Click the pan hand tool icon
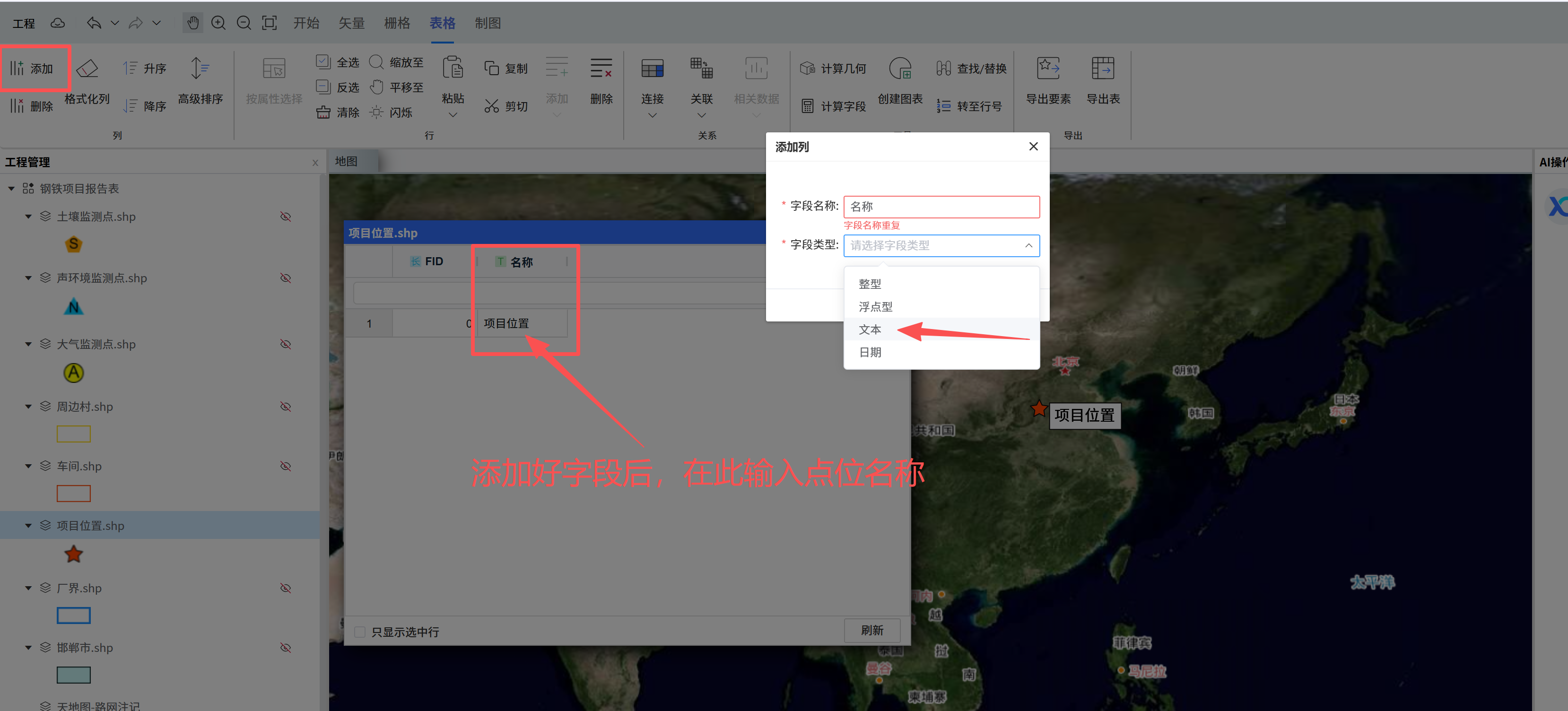The image size is (1568, 711). pos(193,23)
